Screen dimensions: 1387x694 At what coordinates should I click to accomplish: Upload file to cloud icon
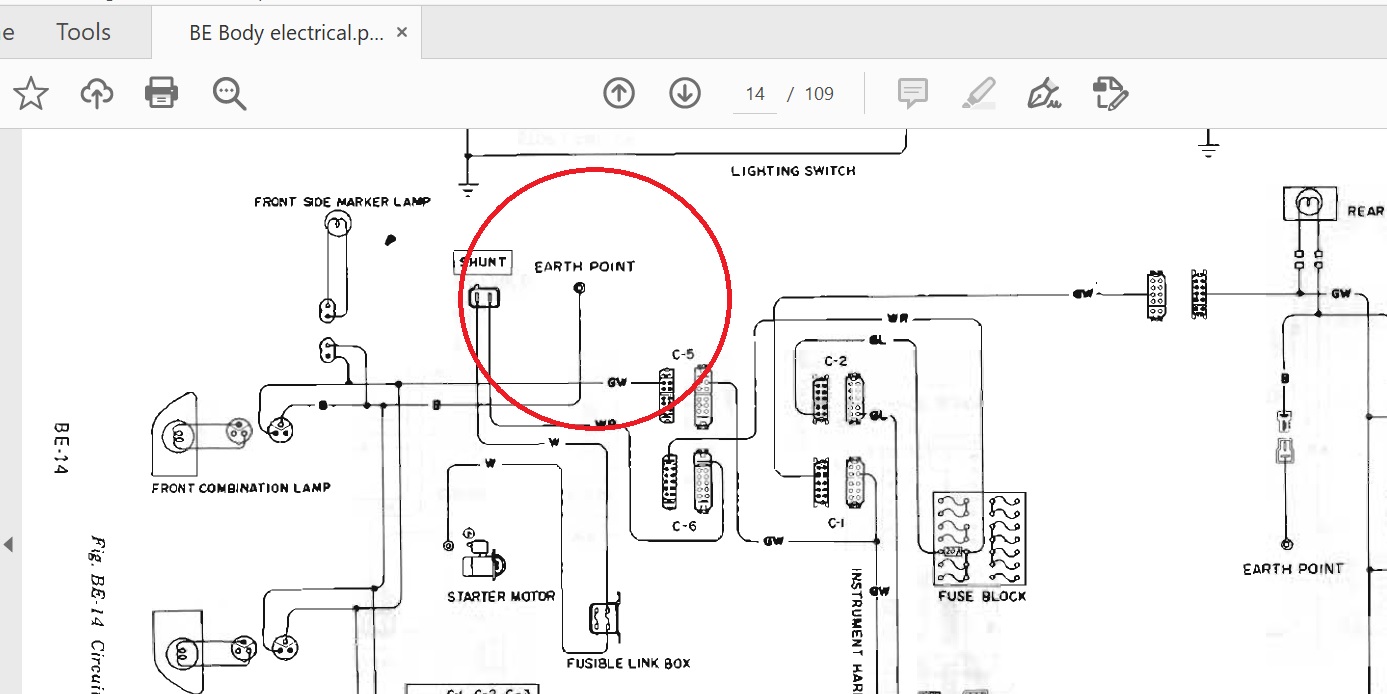coord(96,94)
